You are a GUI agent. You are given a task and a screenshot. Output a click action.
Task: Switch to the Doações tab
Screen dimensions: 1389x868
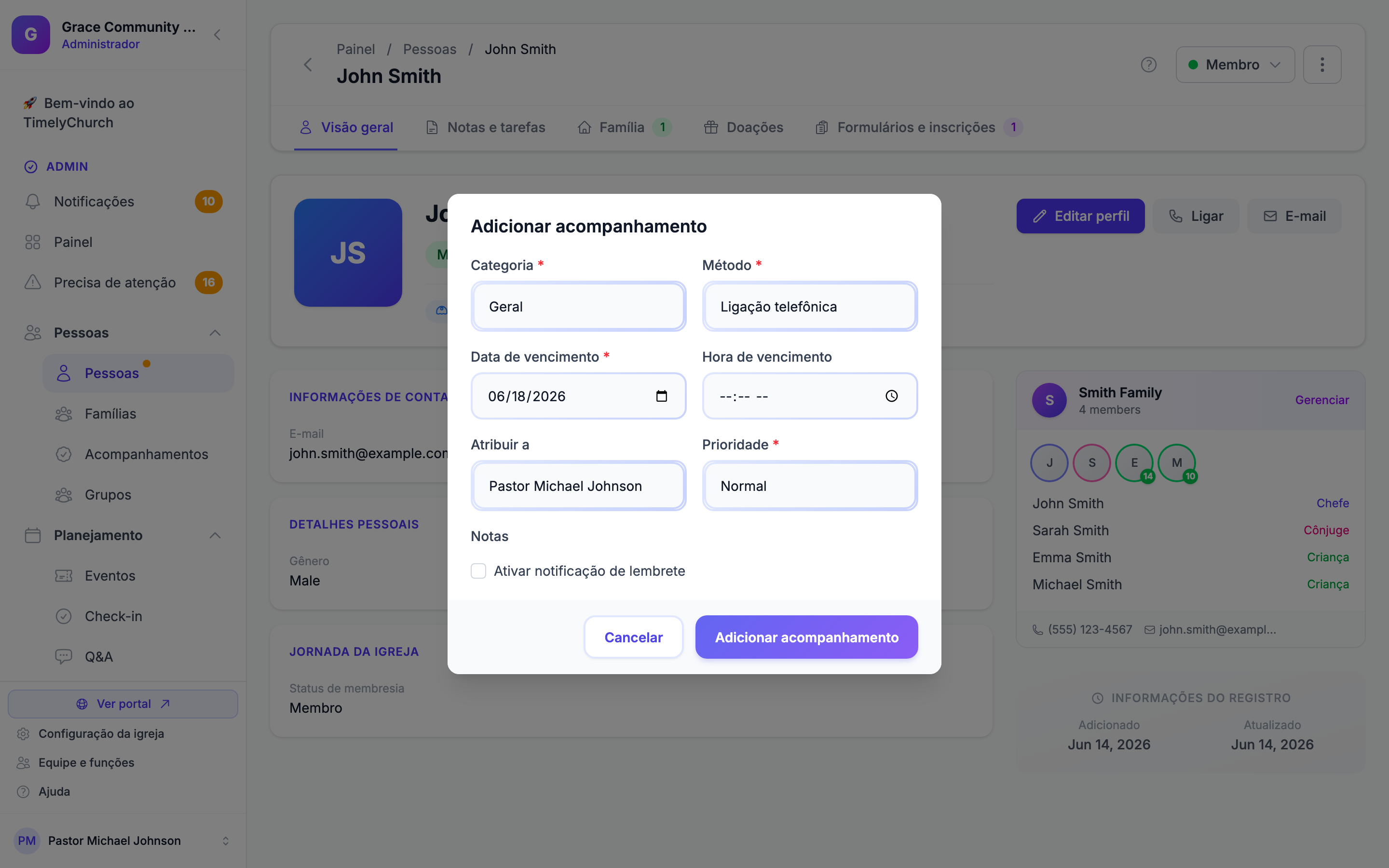click(x=744, y=127)
